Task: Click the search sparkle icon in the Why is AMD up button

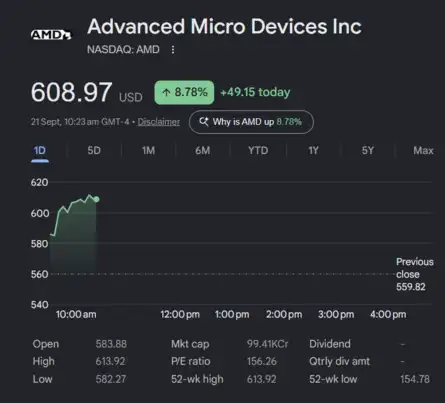Action: coord(204,122)
